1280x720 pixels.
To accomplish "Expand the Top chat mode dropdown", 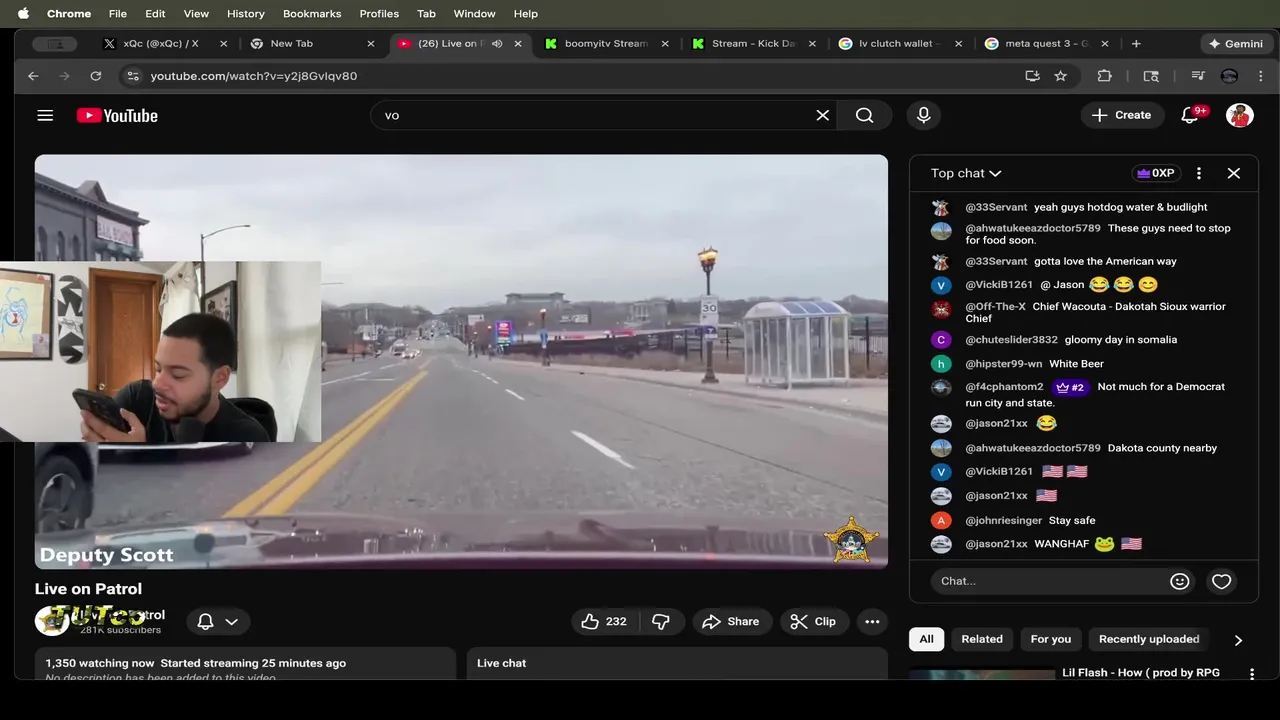I will click(966, 173).
